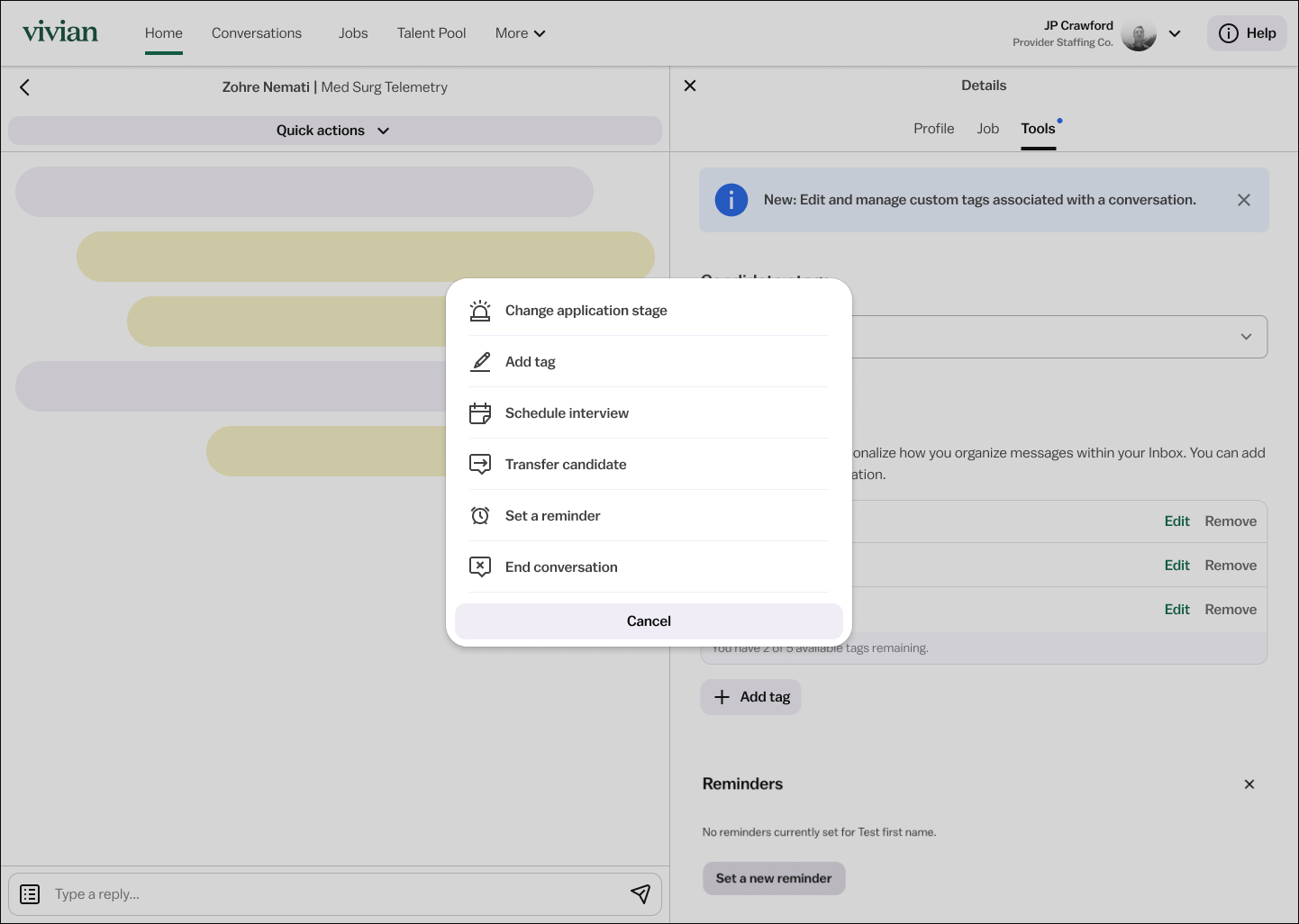Choose Add tag in quick actions menu
Viewport: 1299px width, 924px height.
click(649, 362)
